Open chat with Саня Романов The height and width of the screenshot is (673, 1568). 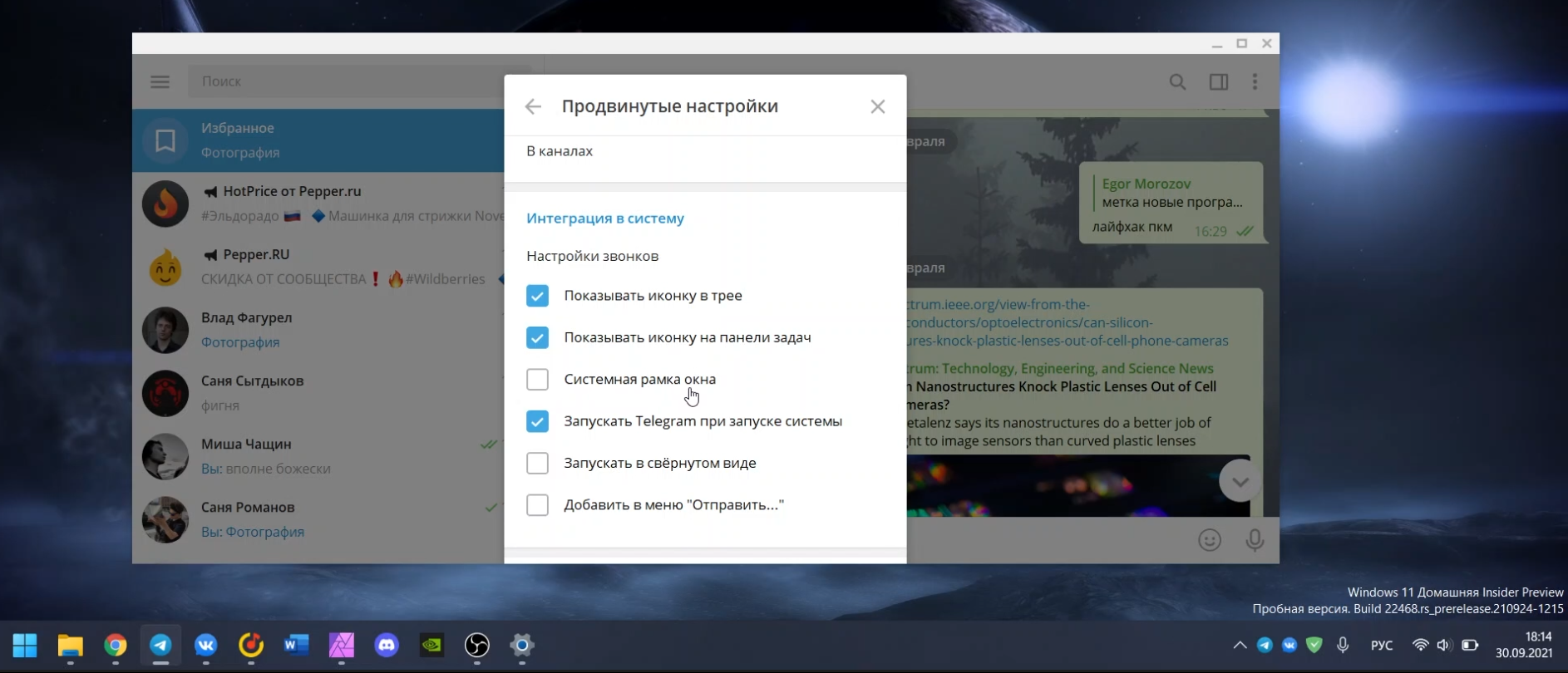(318, 519)
